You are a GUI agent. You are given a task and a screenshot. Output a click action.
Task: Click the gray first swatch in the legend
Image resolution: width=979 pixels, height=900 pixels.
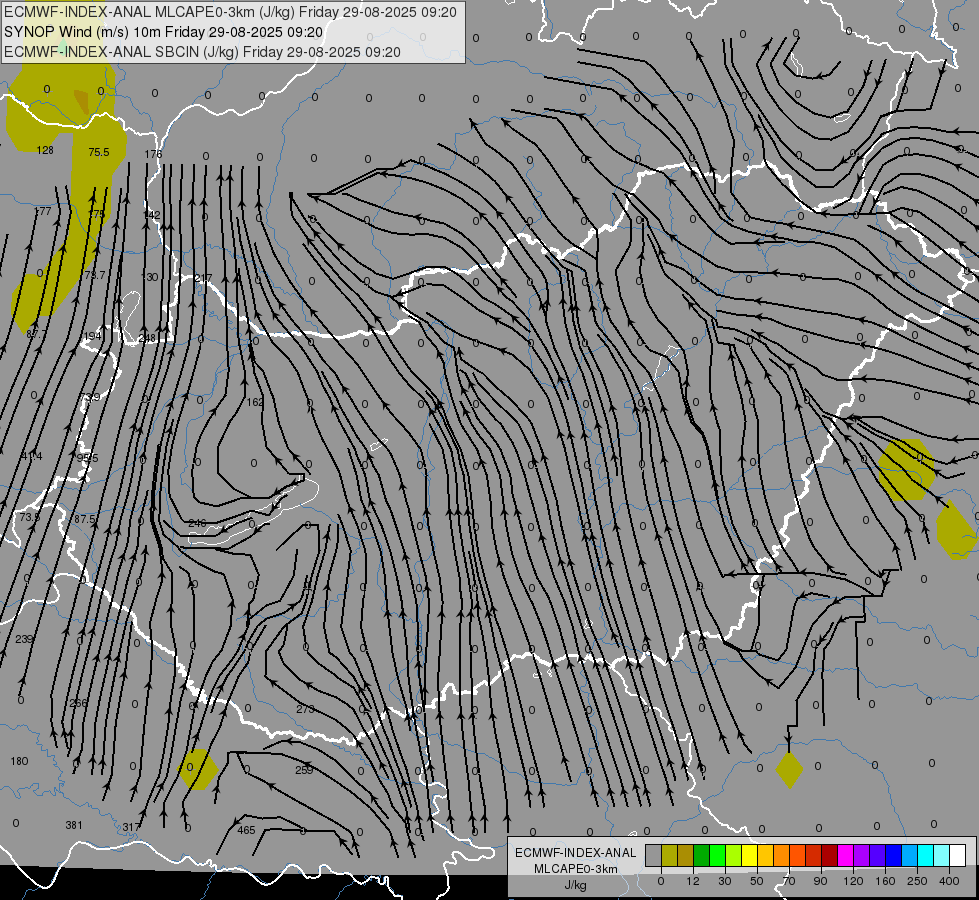coord(653,855)
